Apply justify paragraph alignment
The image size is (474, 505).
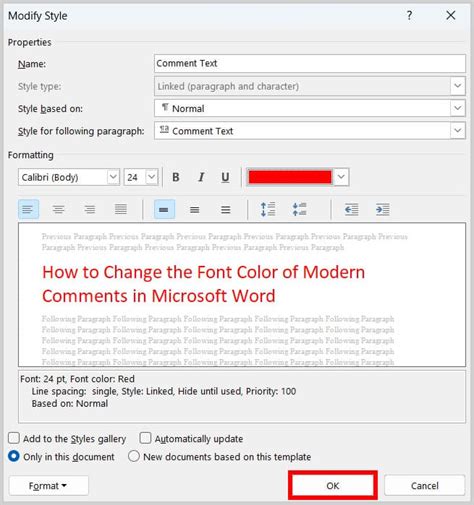click(x=121, y=209)
